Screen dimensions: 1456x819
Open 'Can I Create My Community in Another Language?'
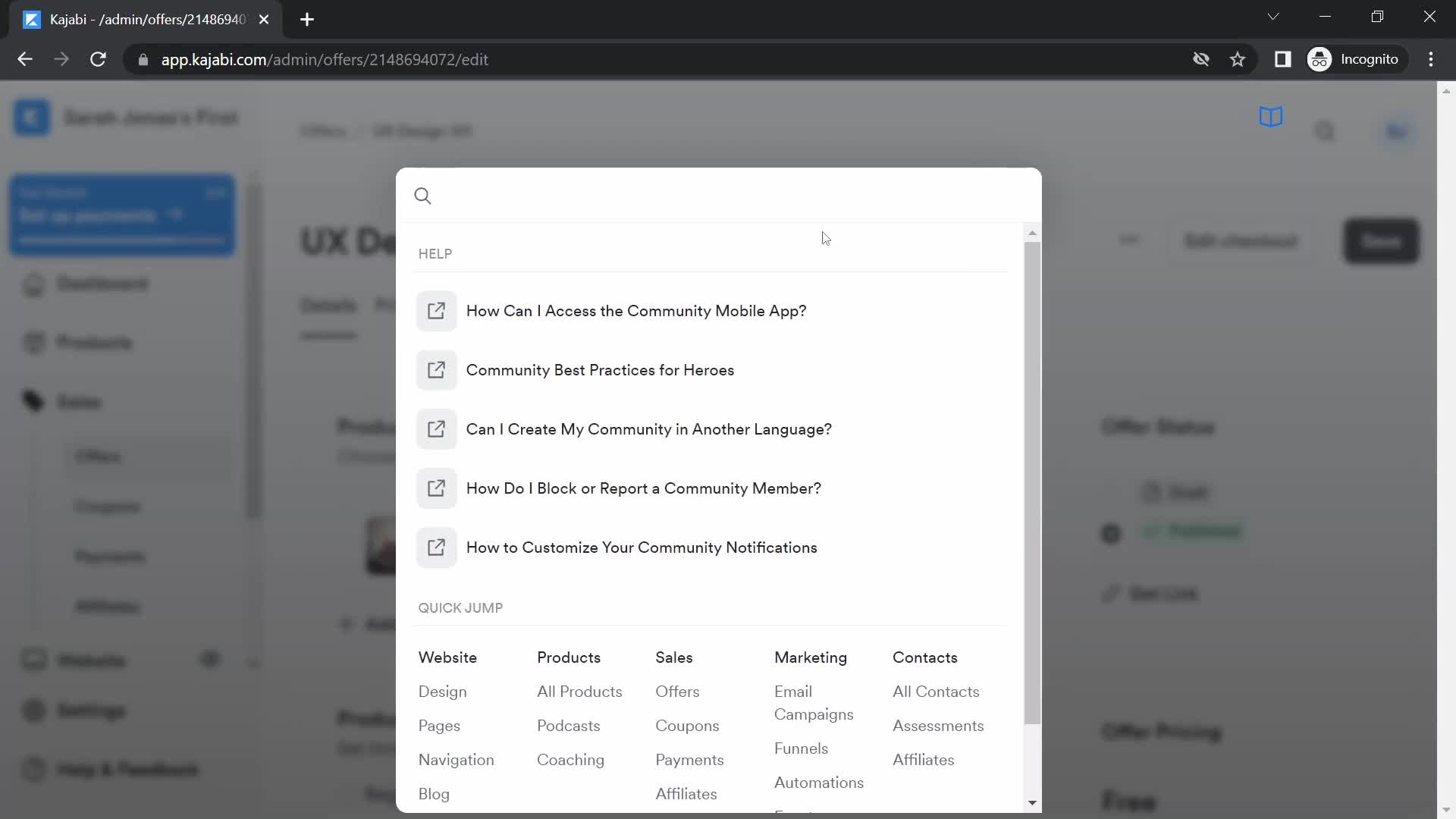coord(649,429)
